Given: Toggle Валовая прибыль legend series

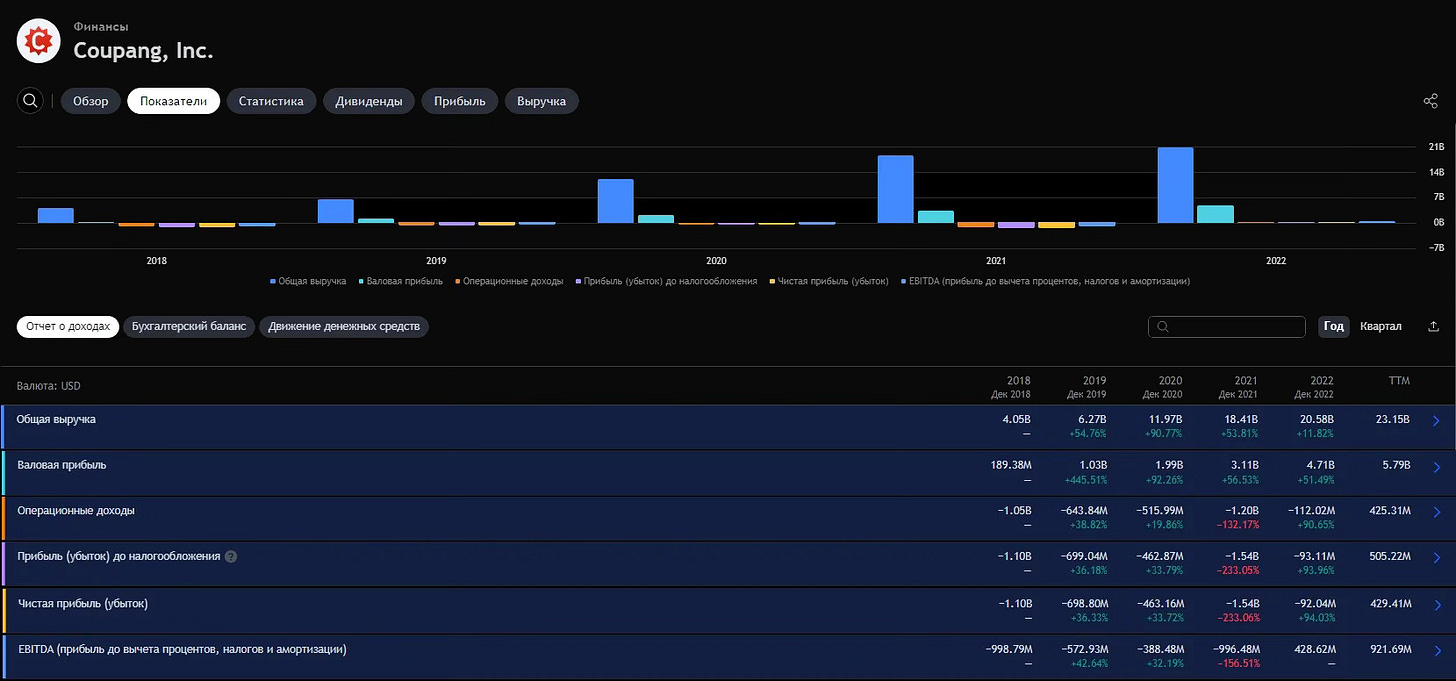Looking at the screenshot, I should coord(400,282).
